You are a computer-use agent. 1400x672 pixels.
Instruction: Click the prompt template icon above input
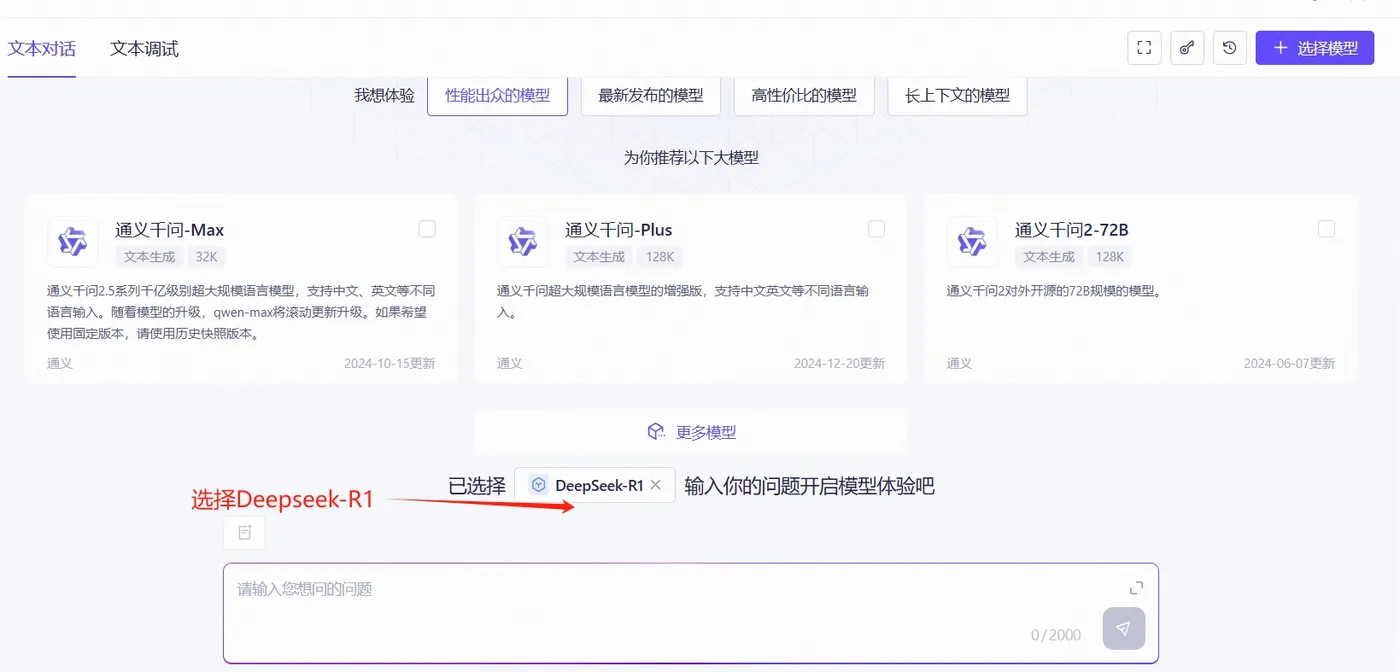244,533
